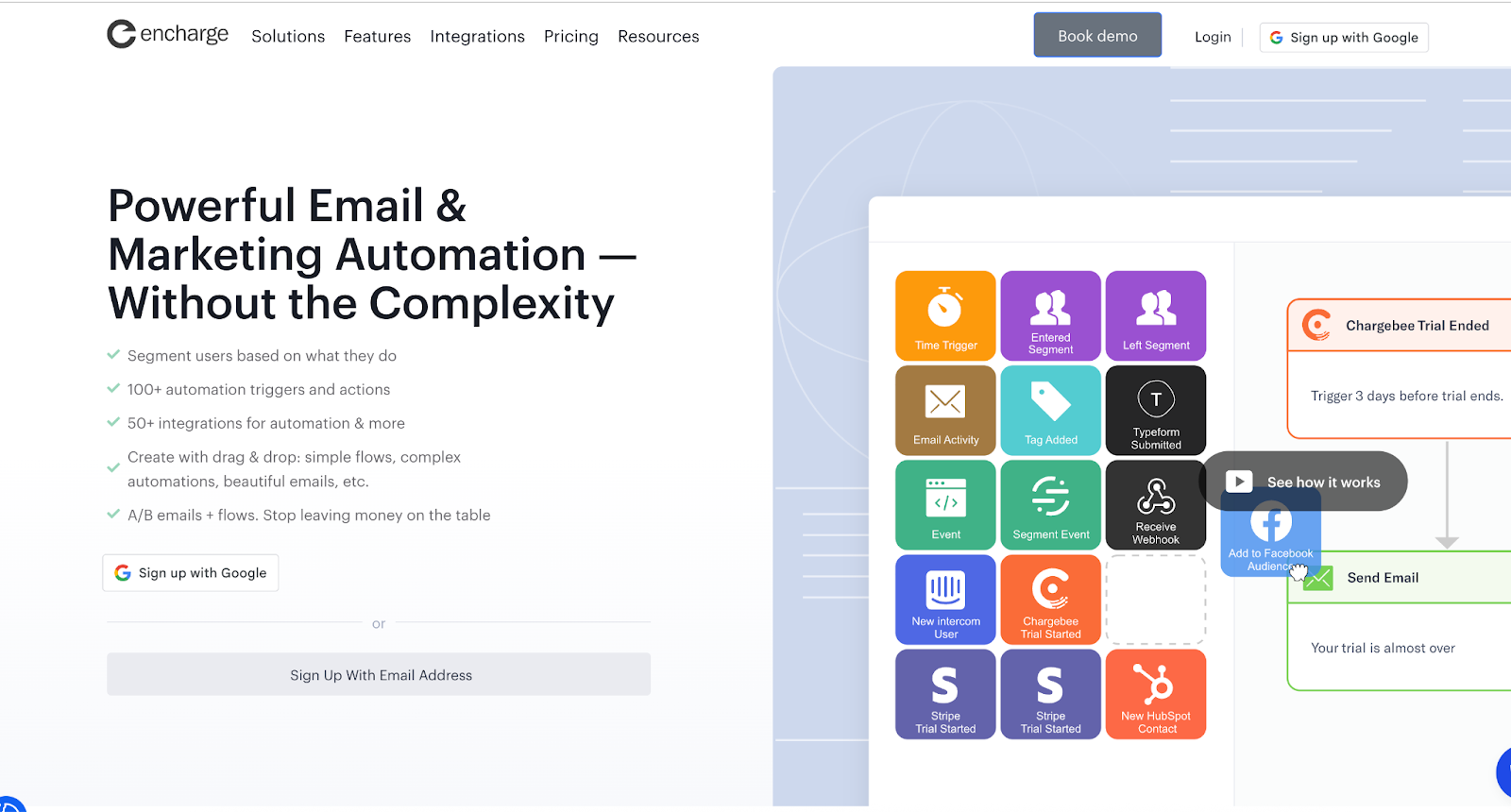Open the Login link

point(1213,37)
